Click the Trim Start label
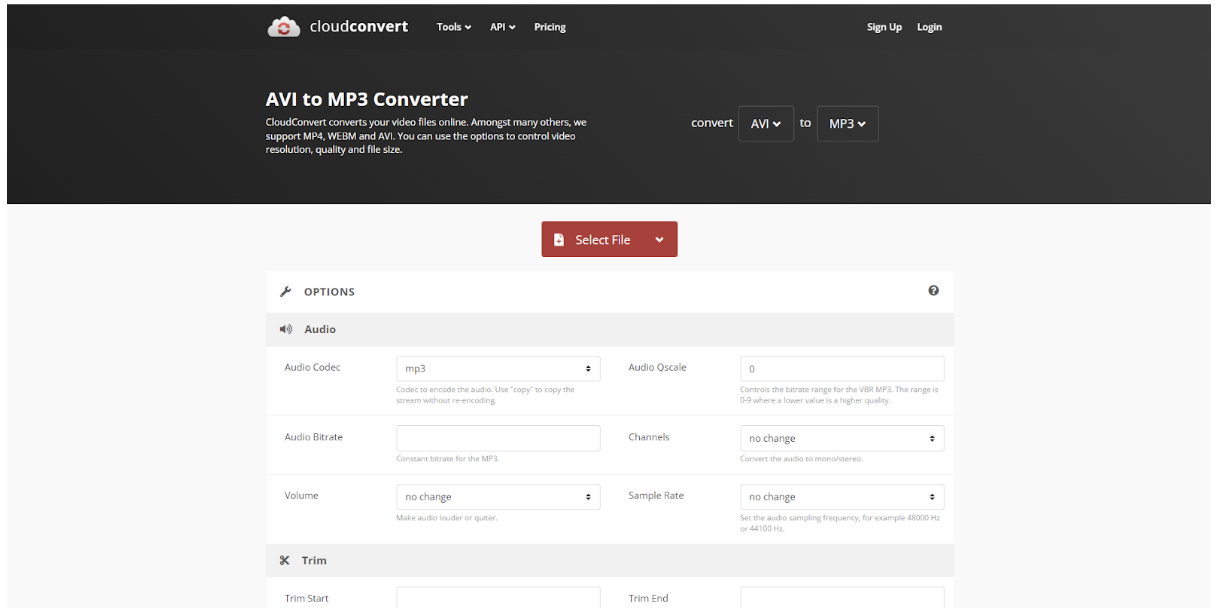This screenshot has height=608, width=1226. (306, 598)
